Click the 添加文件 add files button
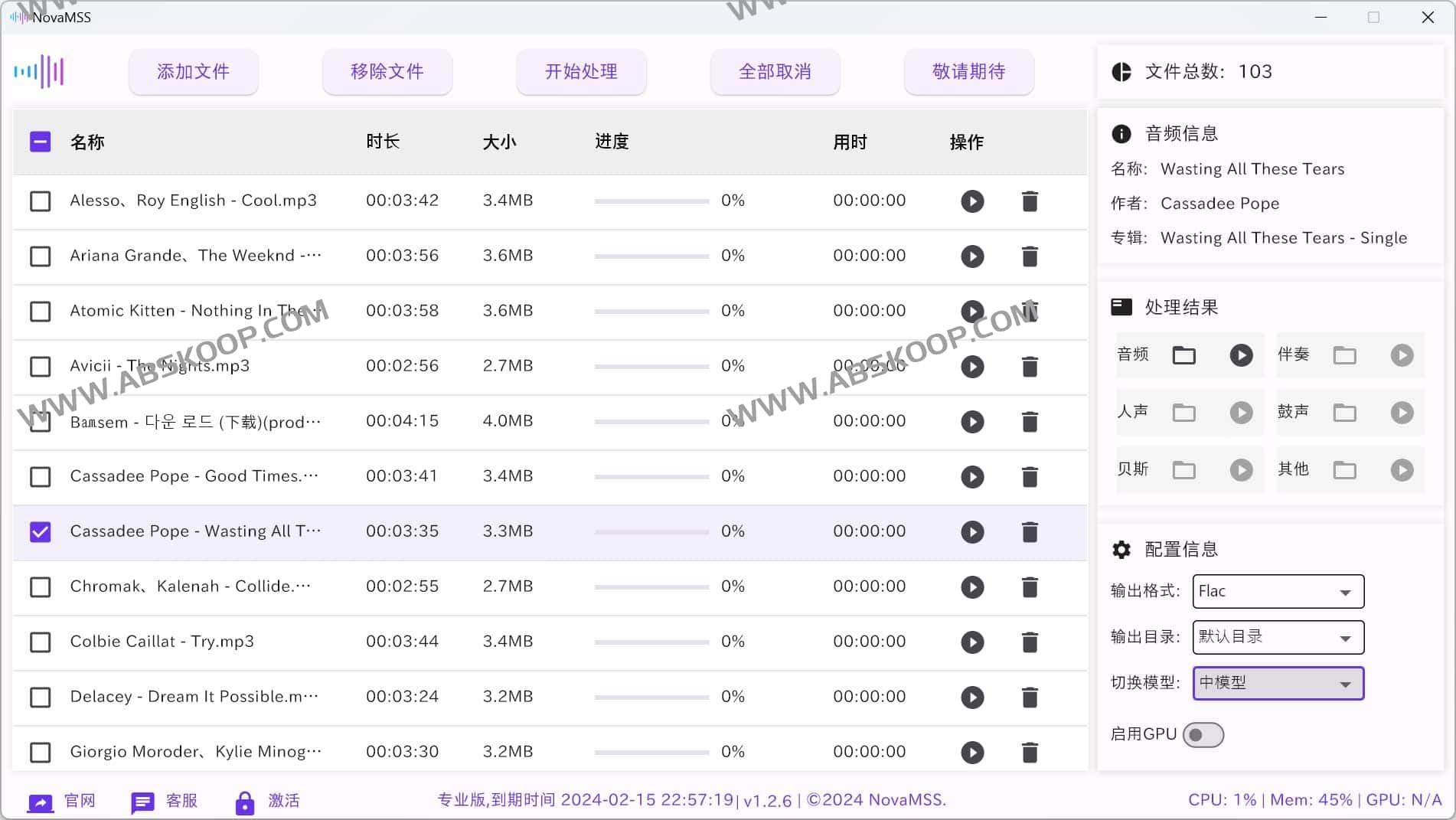Image resolution: width=1456 pixels, height=820 pixels. tap(193, 71)
